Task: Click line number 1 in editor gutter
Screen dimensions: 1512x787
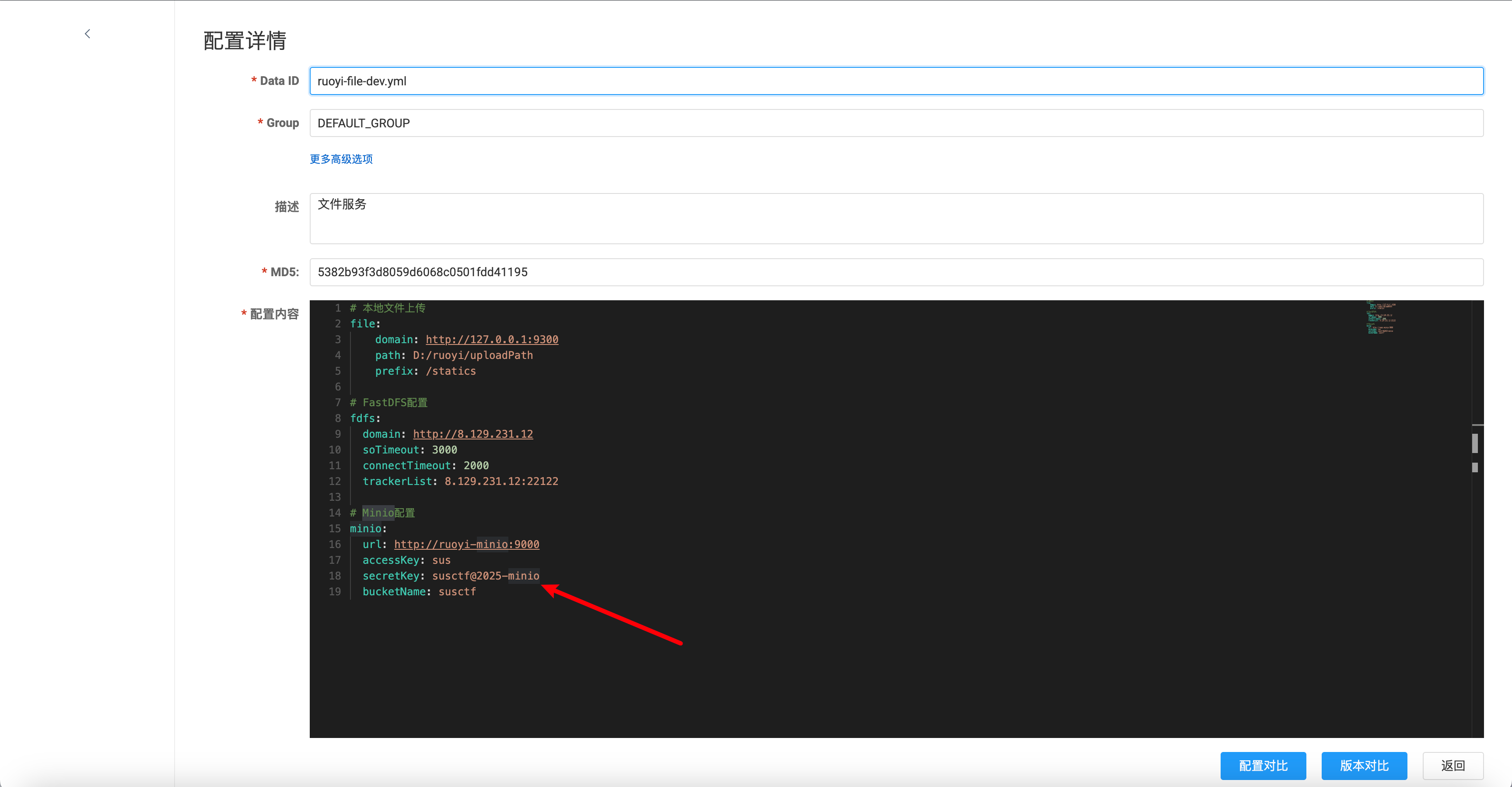Action: tap(337, 308)
